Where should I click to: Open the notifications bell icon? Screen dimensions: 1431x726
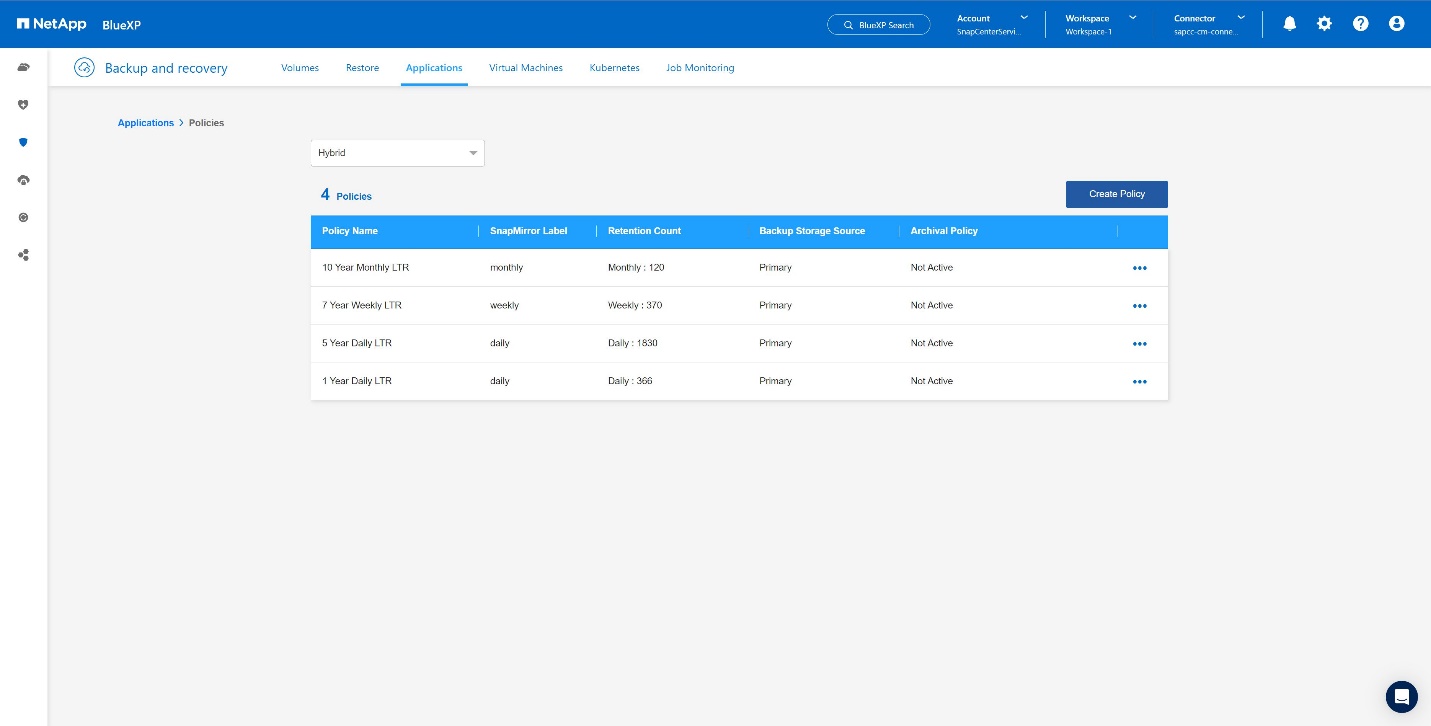point(1289,24)
